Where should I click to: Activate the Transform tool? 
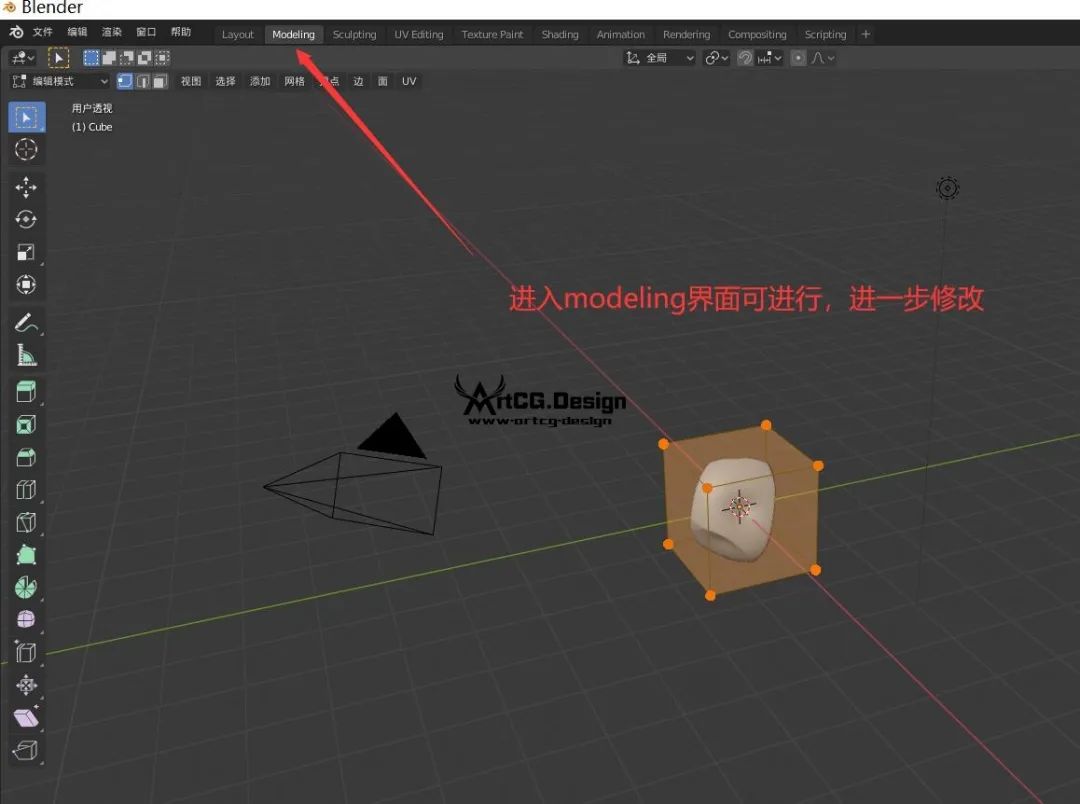pyautogui.click(x=26, y=284)
